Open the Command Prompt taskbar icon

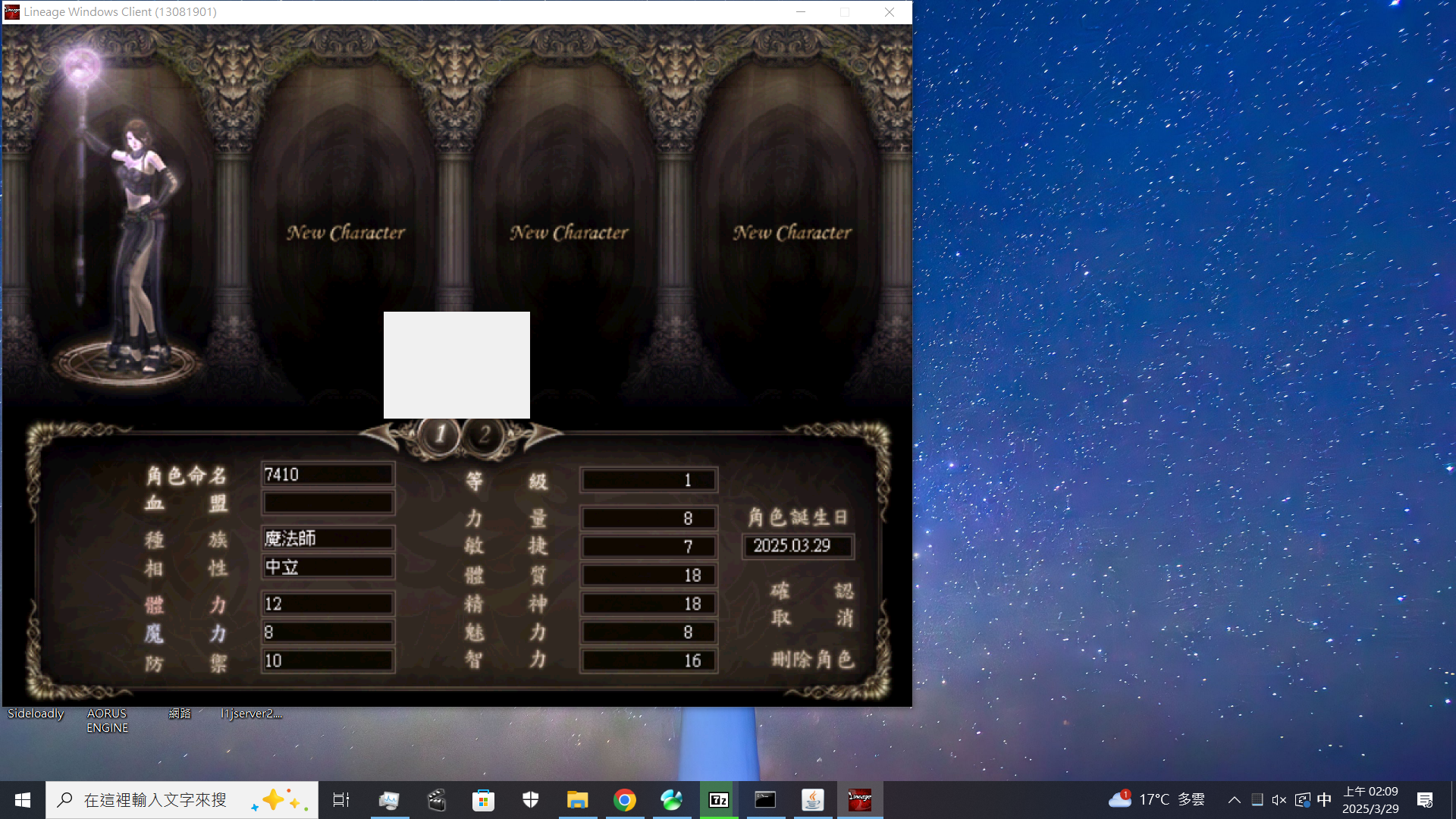point(765,800)
